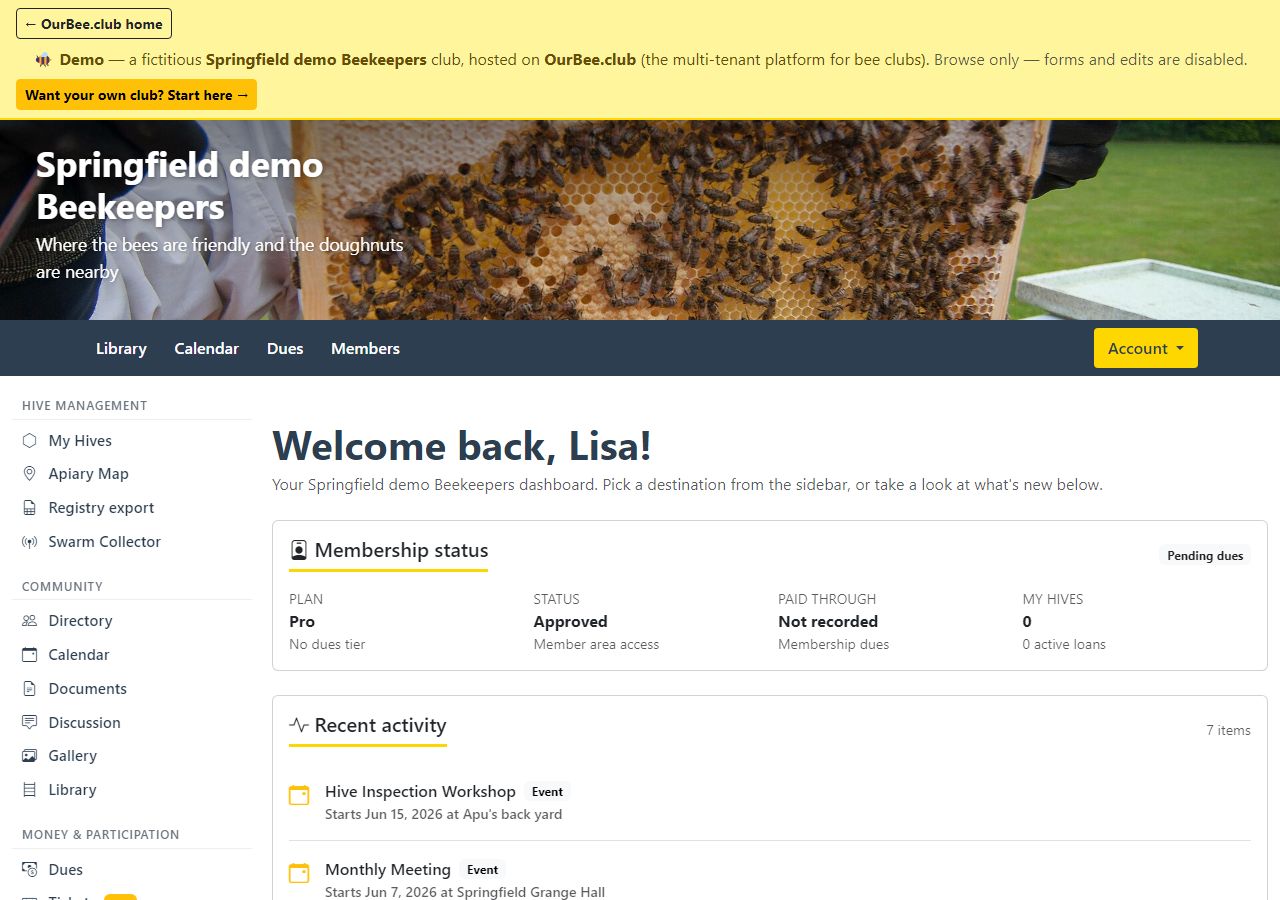
Task: Go back to OurBee.club home
Action: [94, 24]
